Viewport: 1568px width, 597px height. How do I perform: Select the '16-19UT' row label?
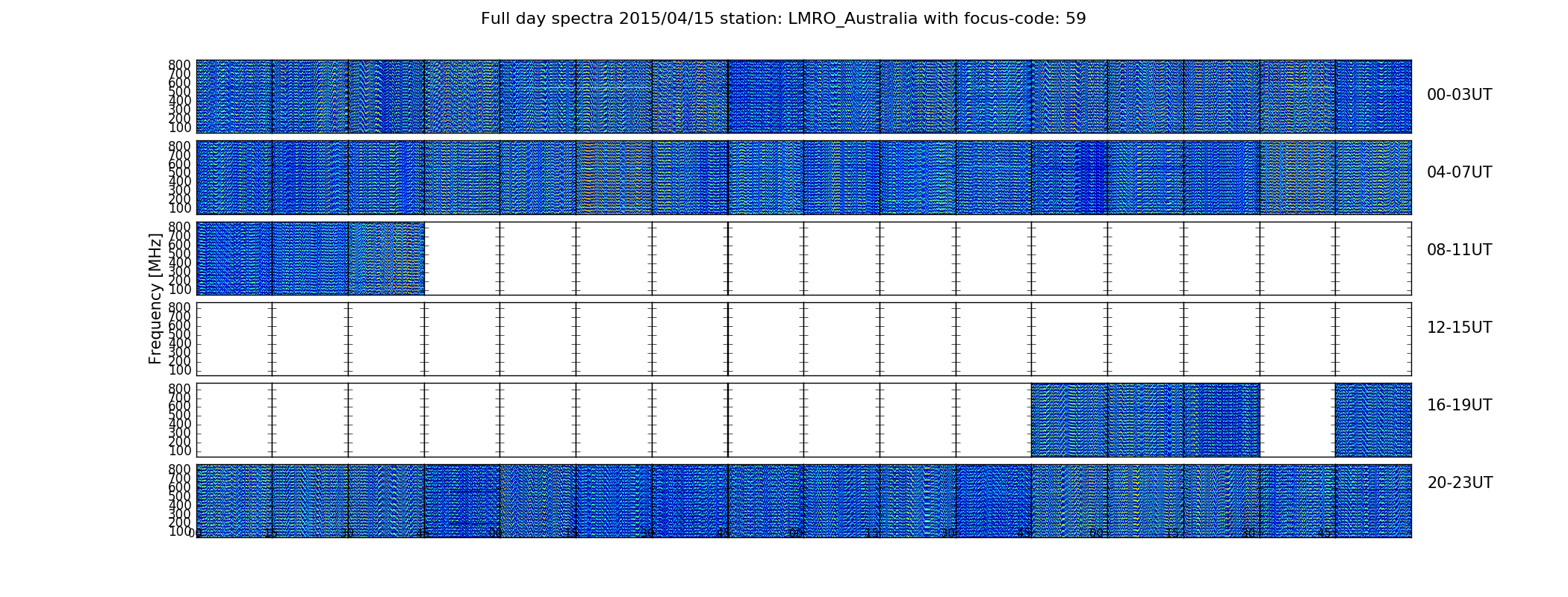tap(1460, 405)
